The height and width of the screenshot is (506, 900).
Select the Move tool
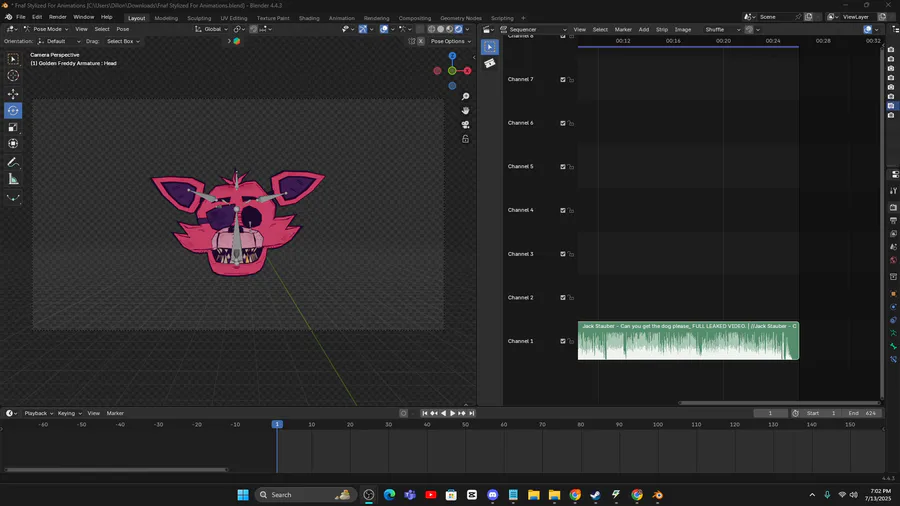point(13,94)
